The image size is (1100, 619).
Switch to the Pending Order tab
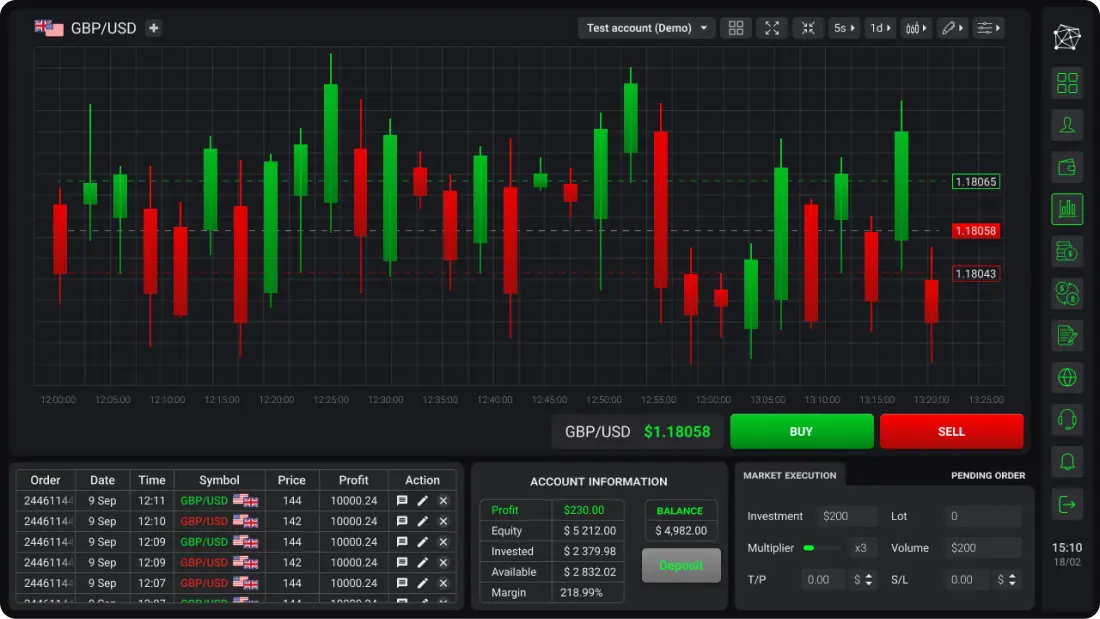coord(987,475)
